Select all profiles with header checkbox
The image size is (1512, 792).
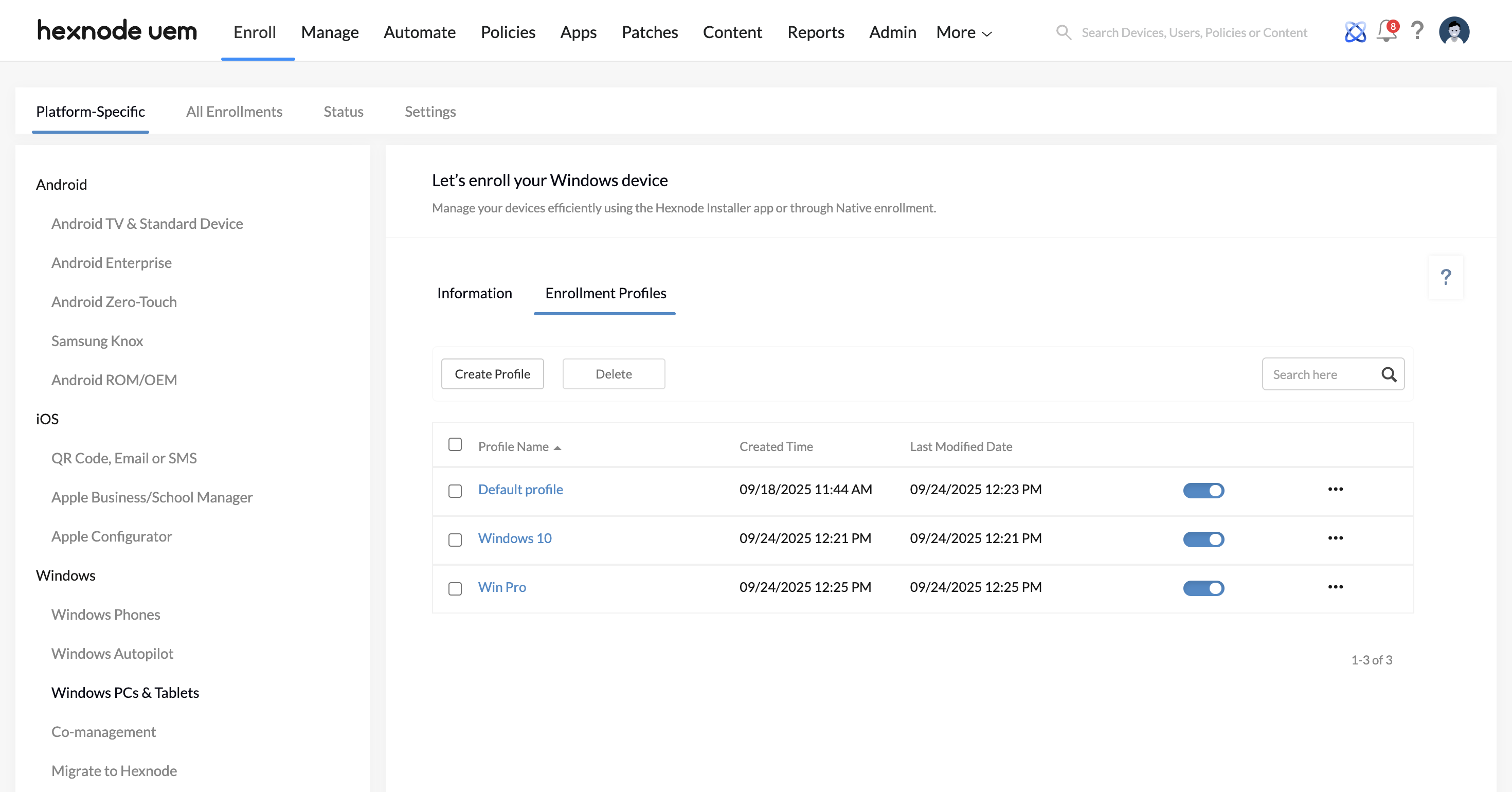[455, 444]
